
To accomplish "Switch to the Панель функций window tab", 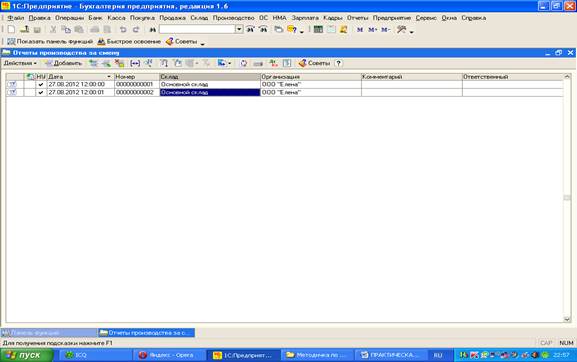I will click(x=49, y=333).
